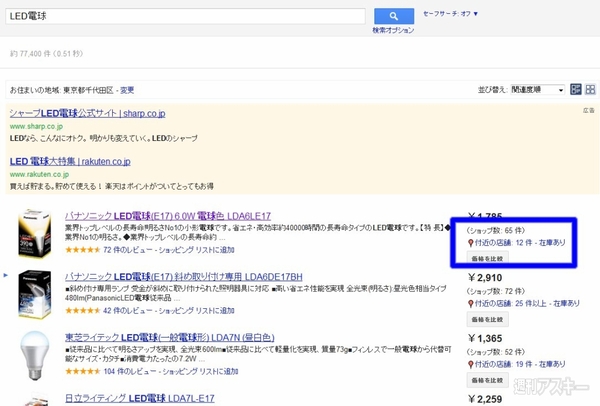Click 価格を比較 button under ¥2,910
This screenshot has width=600, height=406.
point(488,320)
